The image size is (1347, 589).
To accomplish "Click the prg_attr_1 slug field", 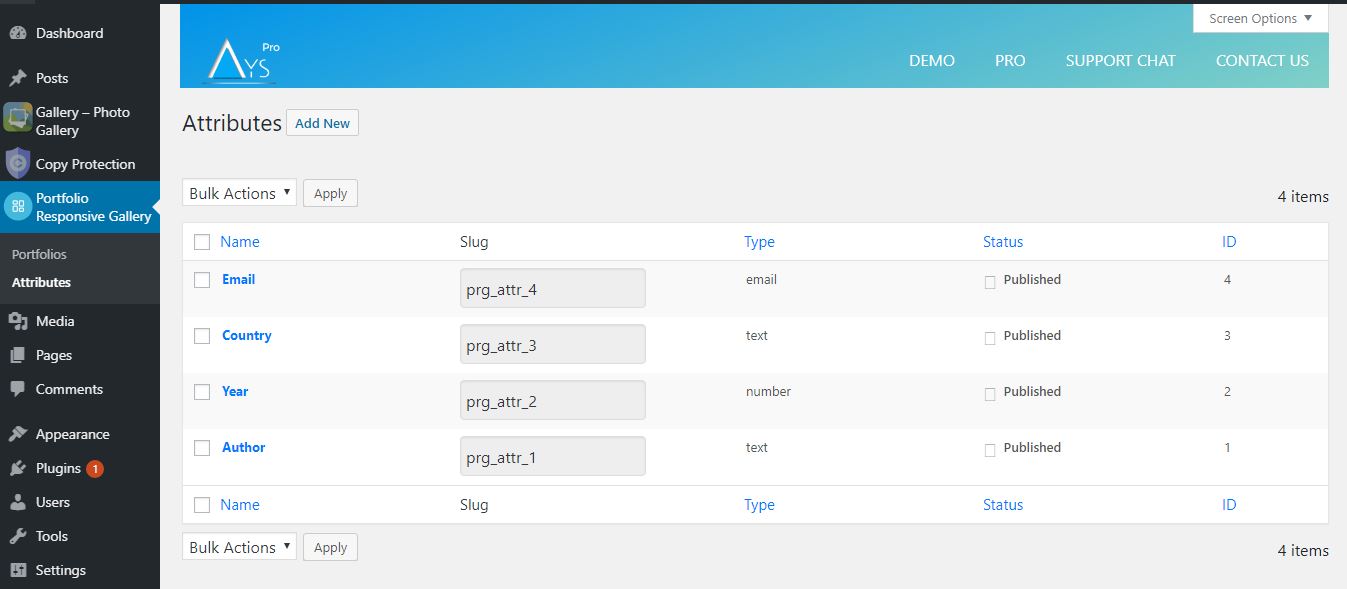I will 552,456.
